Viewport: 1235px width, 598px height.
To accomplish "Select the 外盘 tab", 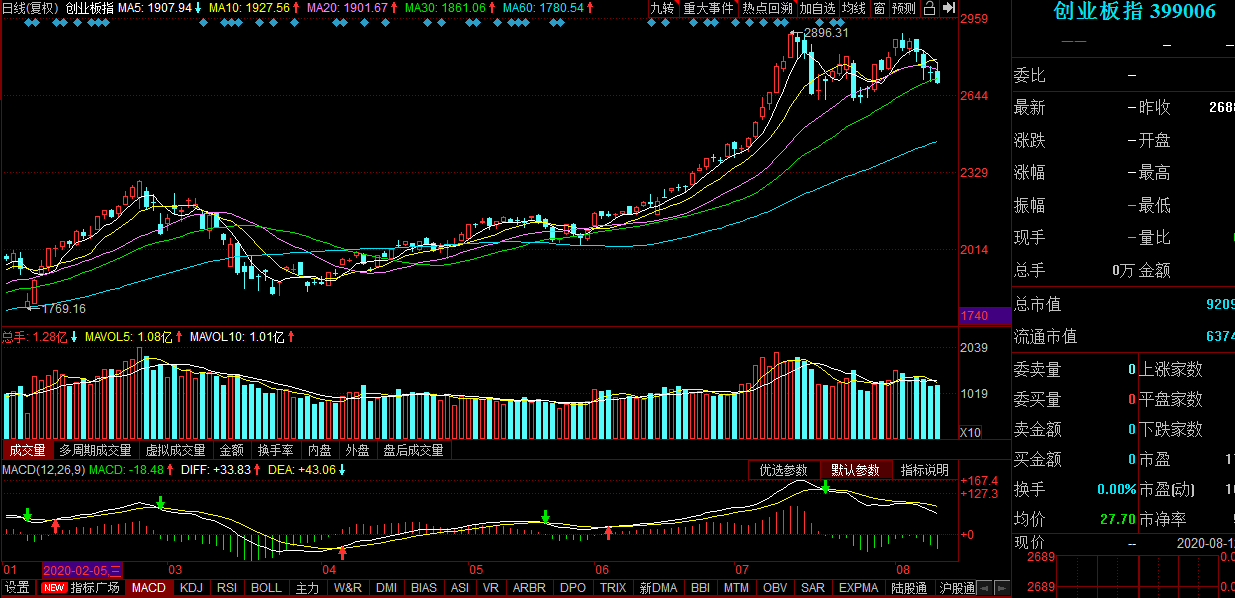I will click(x=357, y=450).
